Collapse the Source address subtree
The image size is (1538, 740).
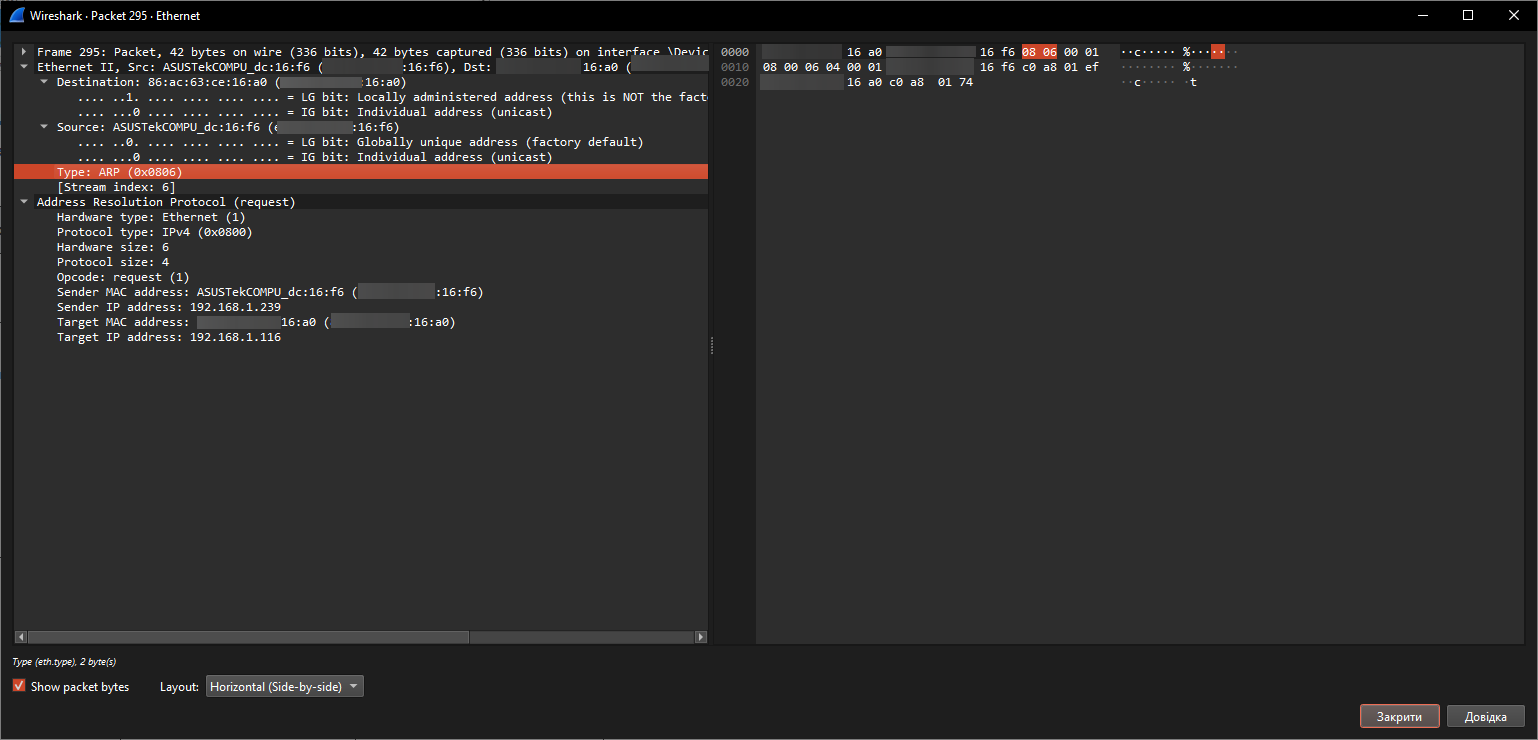coord(44,127)
